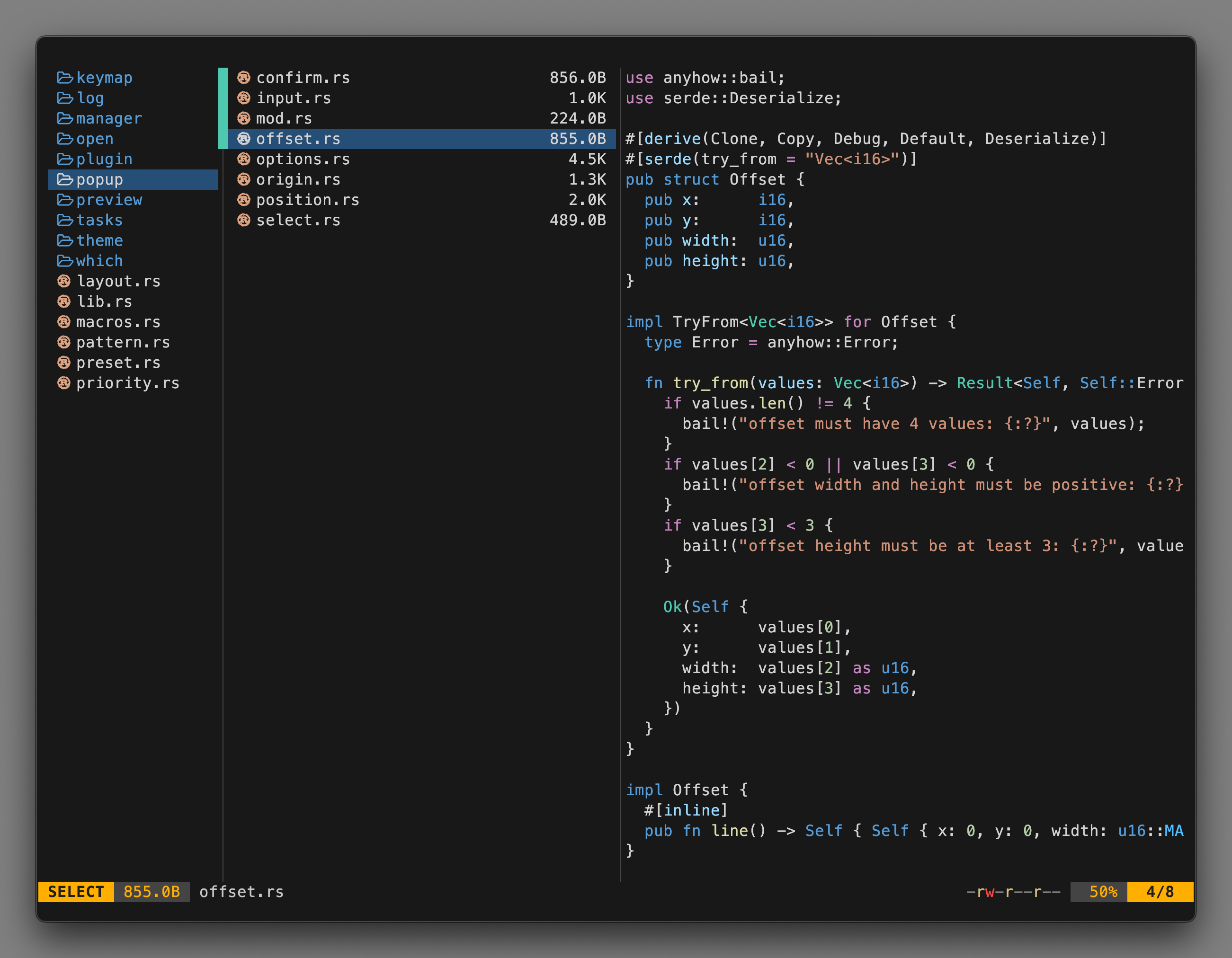The height and width of the screenshot is (958, 1232).
Task: Click the folder icon next to popup
Action: [64, 180]
